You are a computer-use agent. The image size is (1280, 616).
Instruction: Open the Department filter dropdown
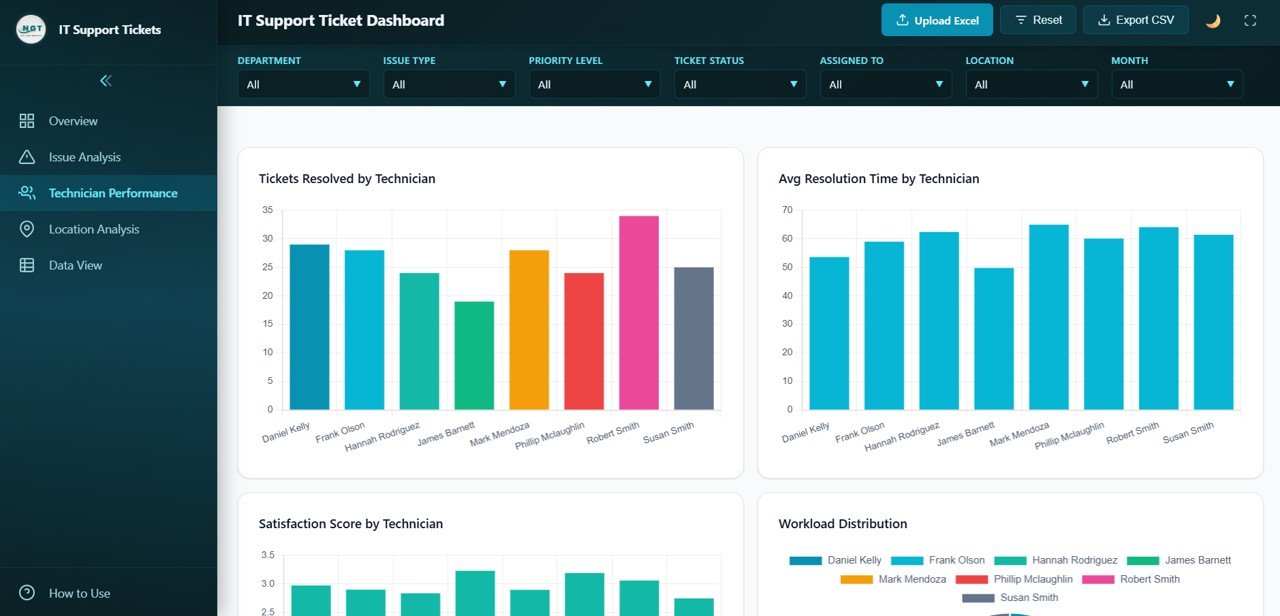click(303, 85)
